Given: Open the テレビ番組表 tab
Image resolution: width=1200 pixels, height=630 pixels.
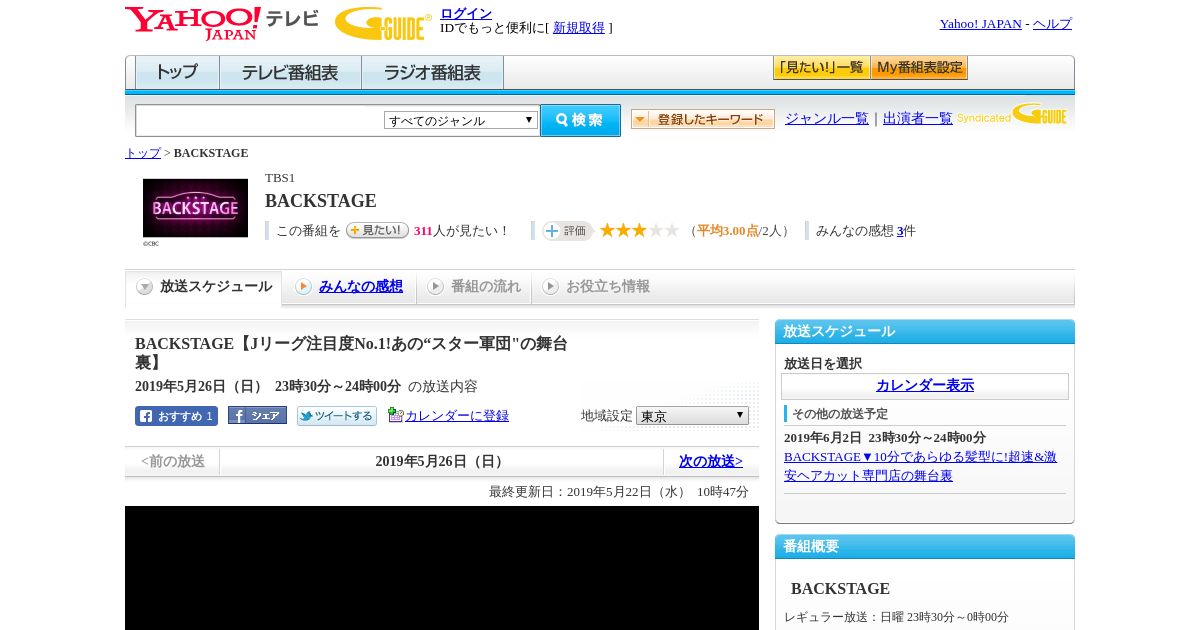Looking at the screenshot, I should pyautogui.click(x=290, y=73).
